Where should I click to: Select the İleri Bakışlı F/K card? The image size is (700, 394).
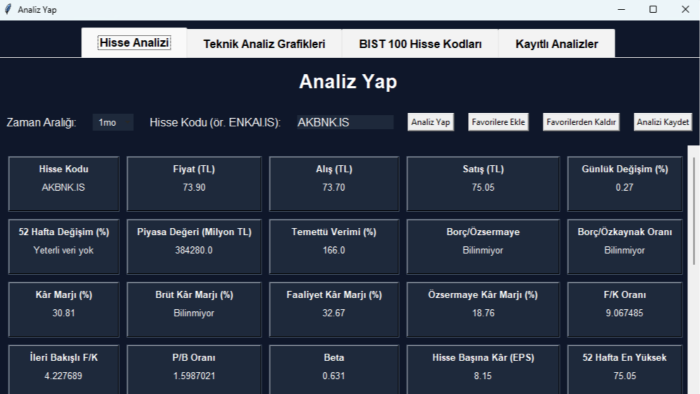click(x=63, y=369)
